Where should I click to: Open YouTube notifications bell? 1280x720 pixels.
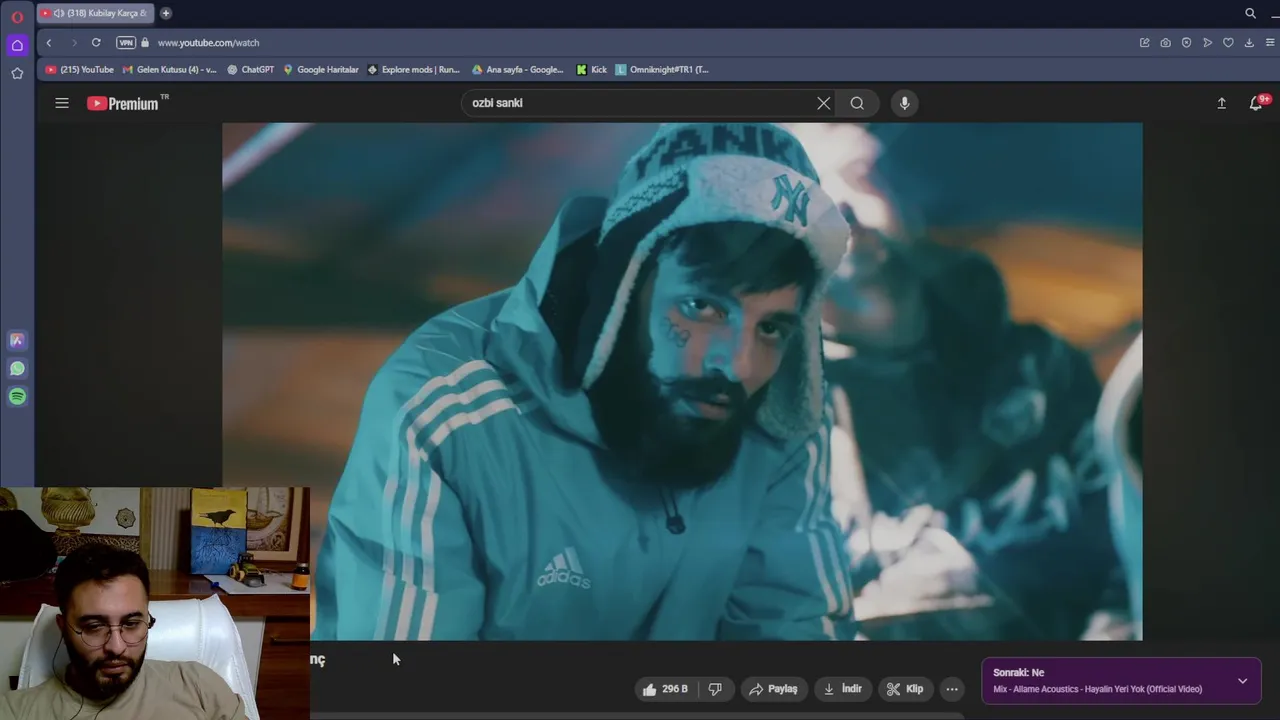(1256, 103)
